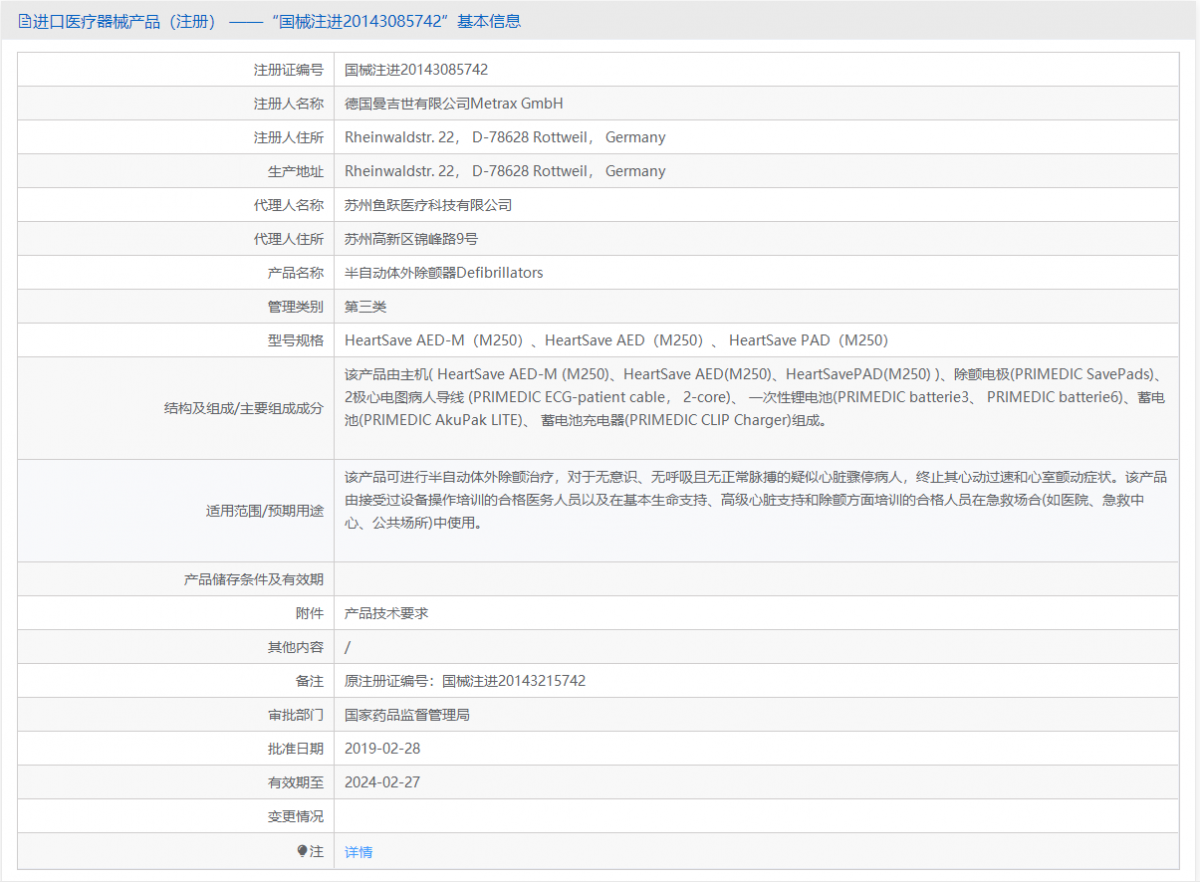Viewport: 1200px width, 882px height.
Task: Select the HeartSave AED-M model specification
Action: click(x=617, y=340)
